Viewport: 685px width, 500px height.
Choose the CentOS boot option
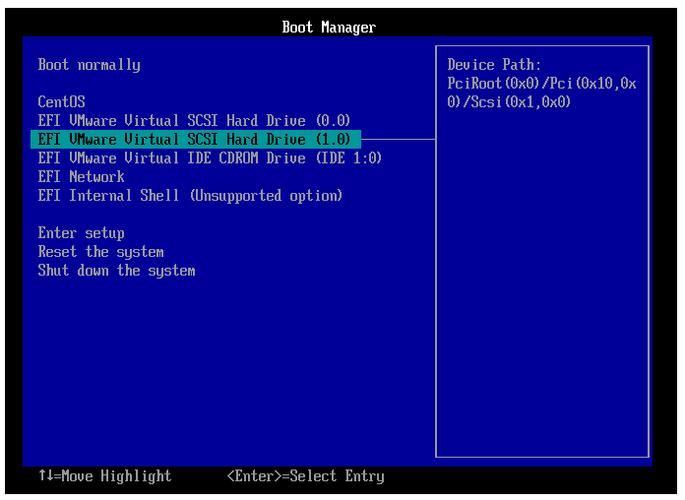coord(61,102)
